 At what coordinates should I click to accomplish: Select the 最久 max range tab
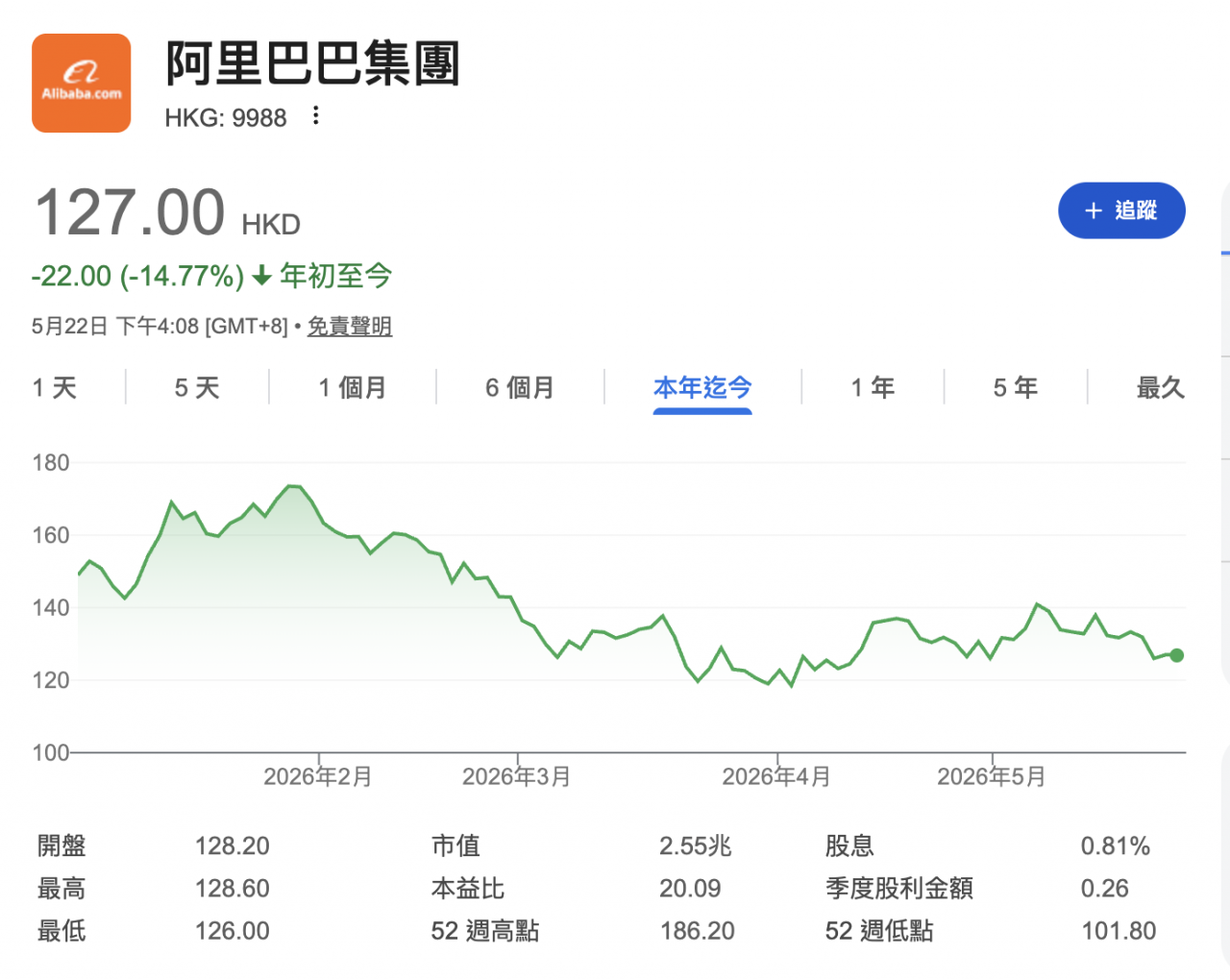(1161, 388)
